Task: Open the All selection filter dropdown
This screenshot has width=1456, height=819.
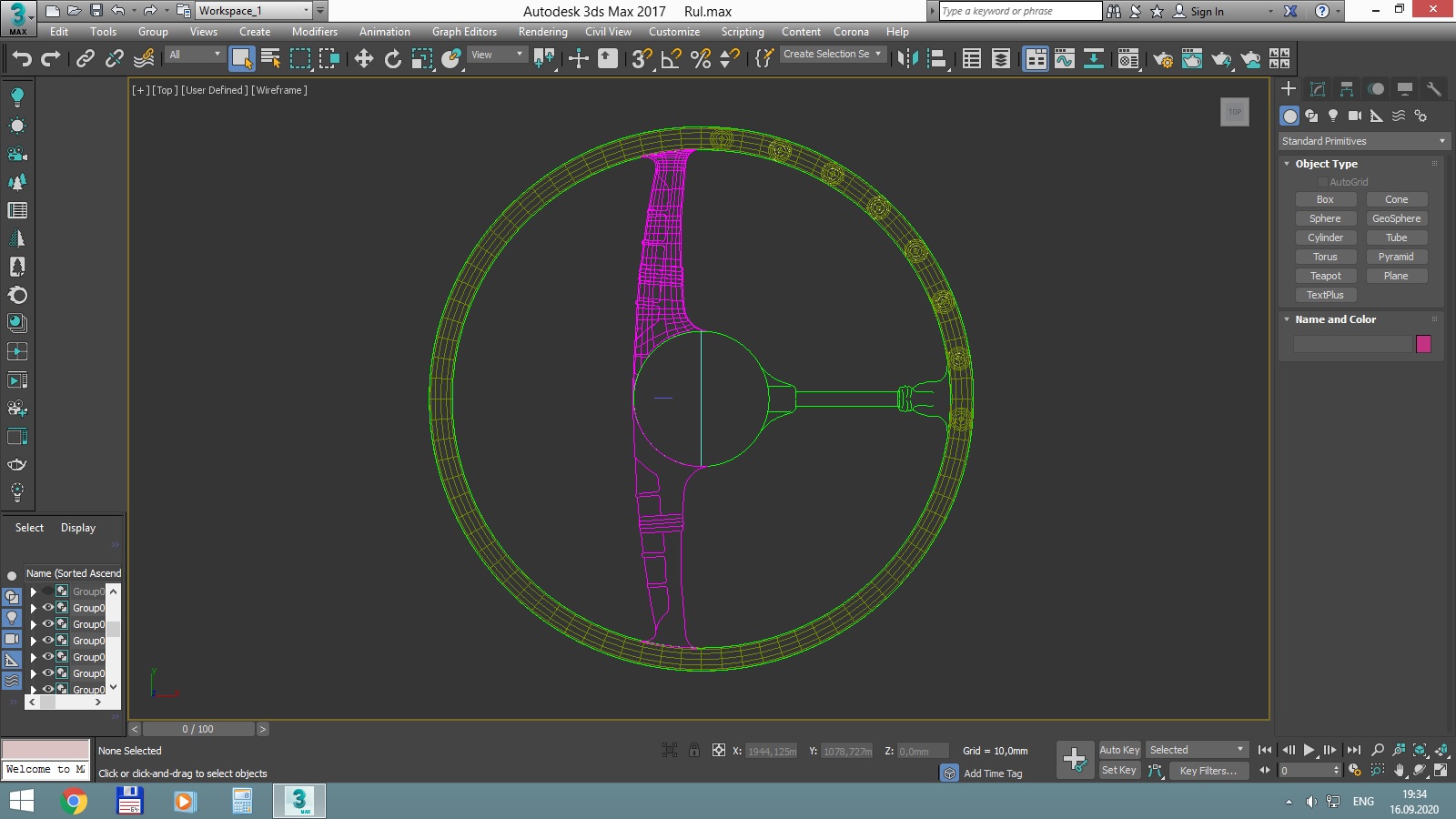Action: point(195,55)
